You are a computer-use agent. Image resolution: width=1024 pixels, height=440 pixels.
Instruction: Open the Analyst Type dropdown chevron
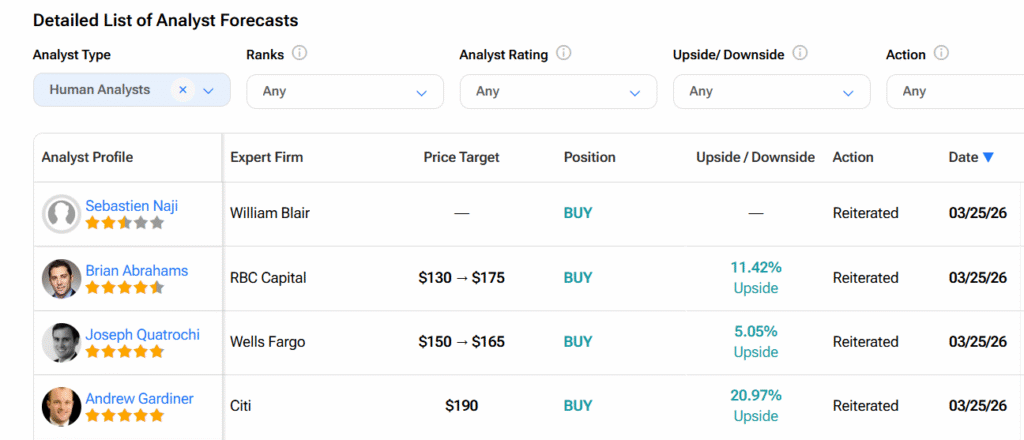tap(209, 91)
